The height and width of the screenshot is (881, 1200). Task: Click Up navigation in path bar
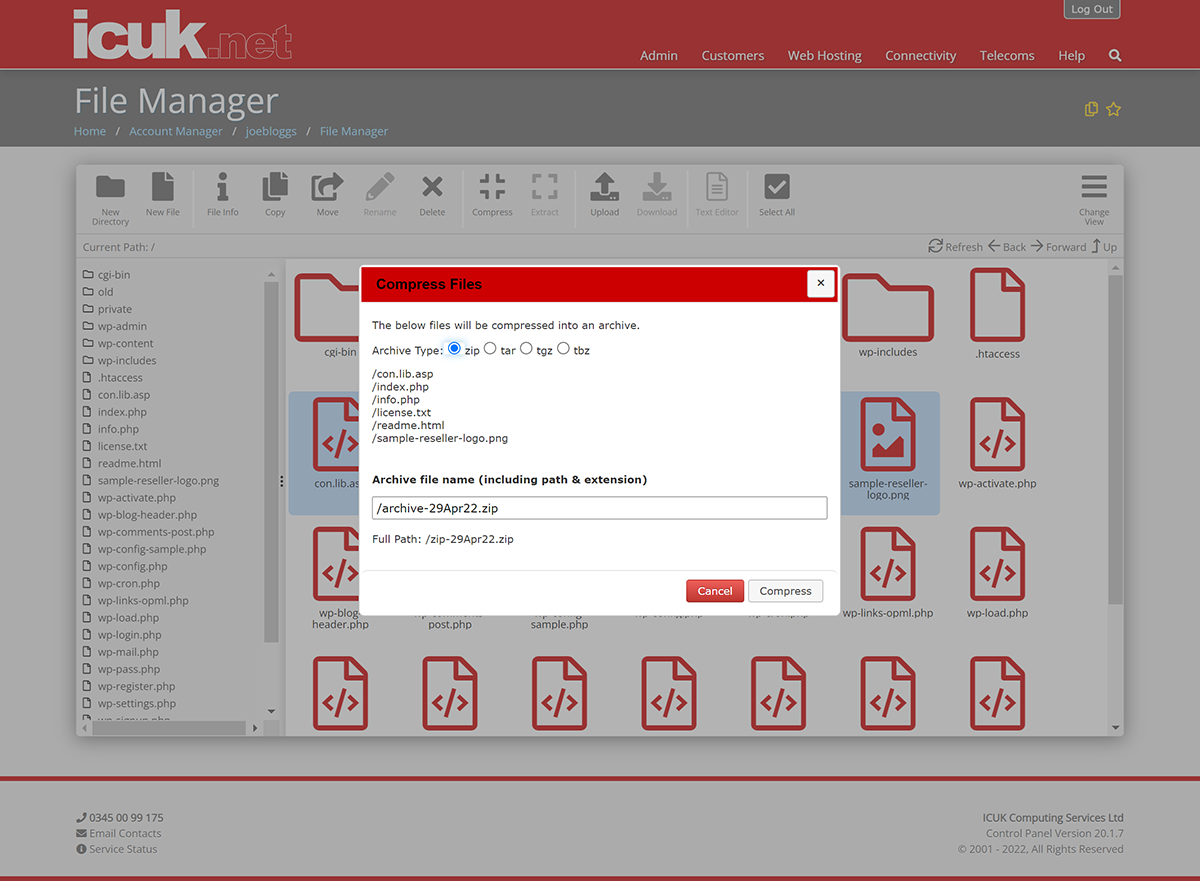[1104, 246]
